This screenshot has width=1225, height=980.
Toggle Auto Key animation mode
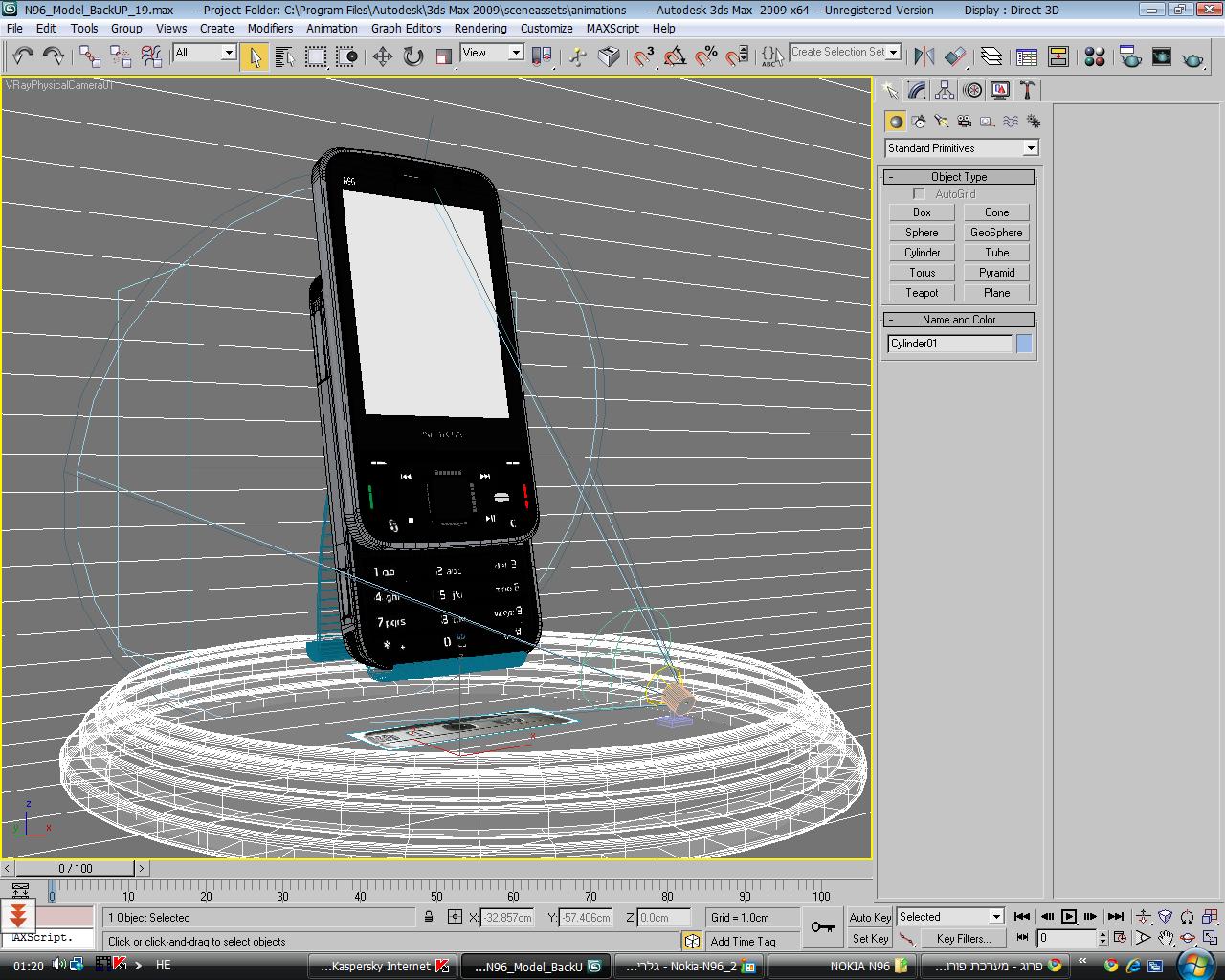[x=870, y=917]
